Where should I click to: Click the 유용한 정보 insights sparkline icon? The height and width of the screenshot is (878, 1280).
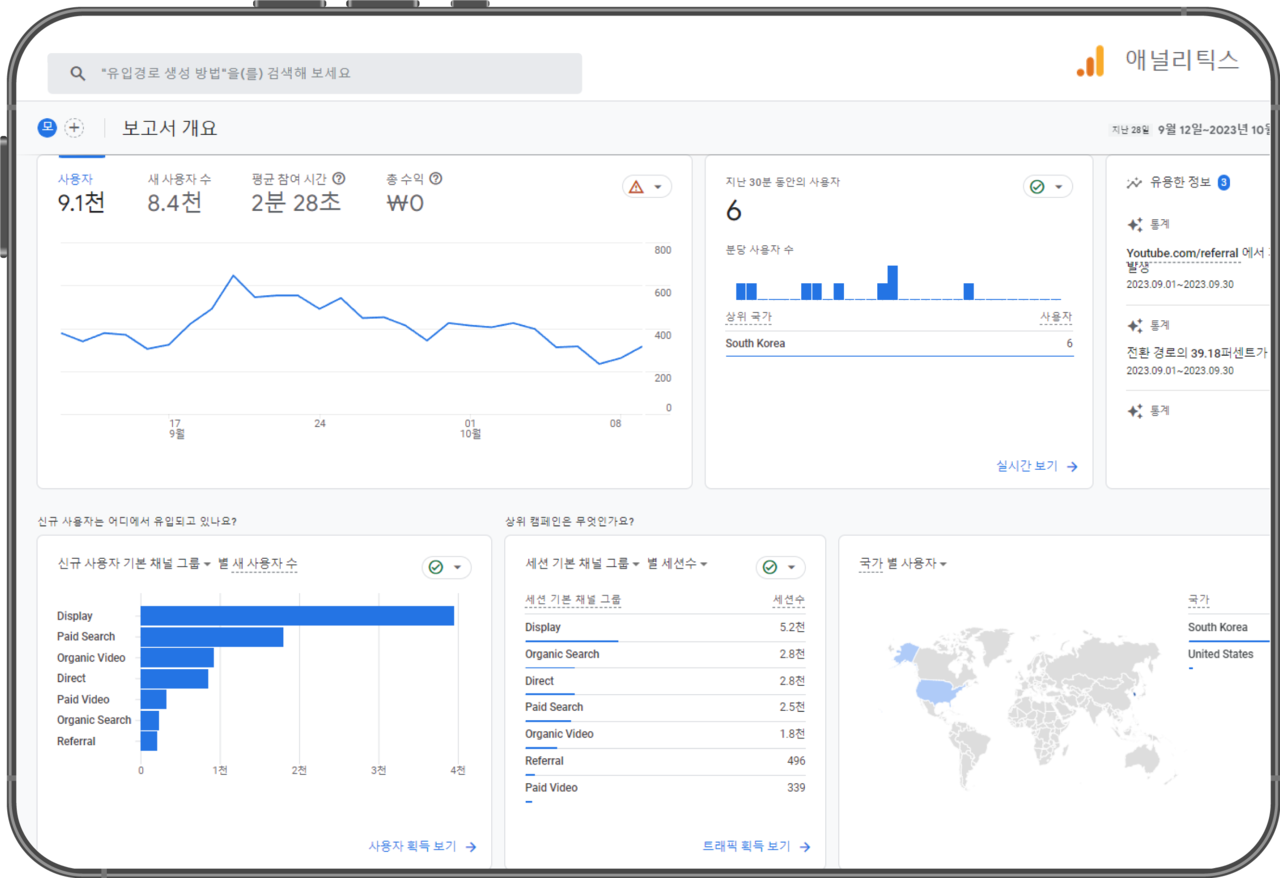coord(1134,183)
